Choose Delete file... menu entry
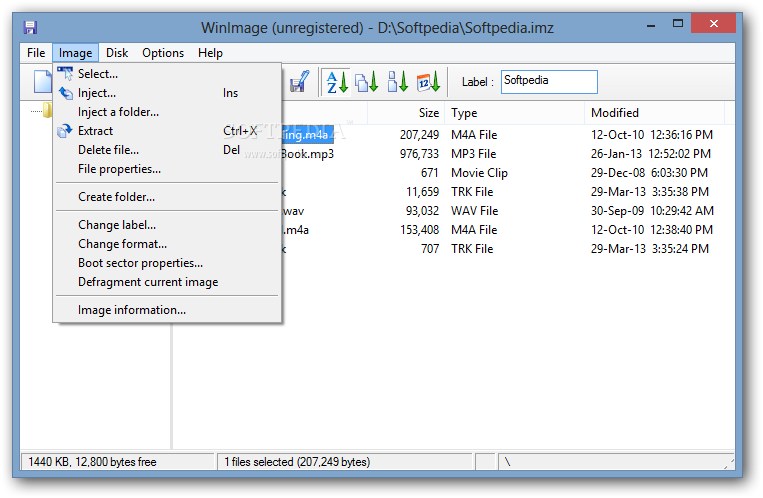This screenshot has width=763, height=498. tap(167, 150)
